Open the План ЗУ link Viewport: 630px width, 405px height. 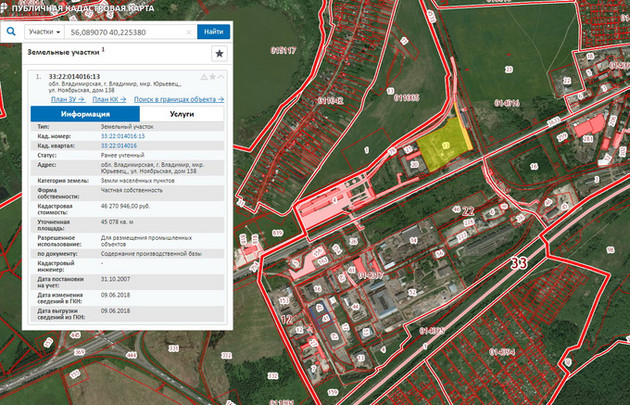[x=67, y=100]
